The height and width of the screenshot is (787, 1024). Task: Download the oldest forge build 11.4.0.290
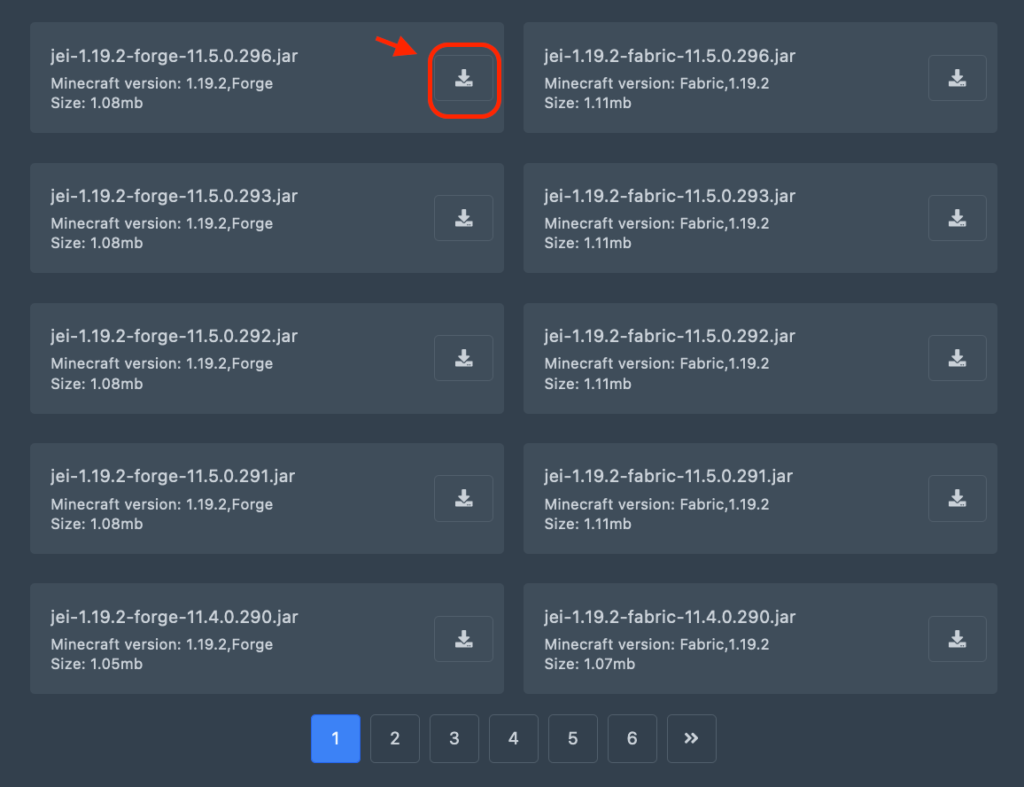coord(463,639)
